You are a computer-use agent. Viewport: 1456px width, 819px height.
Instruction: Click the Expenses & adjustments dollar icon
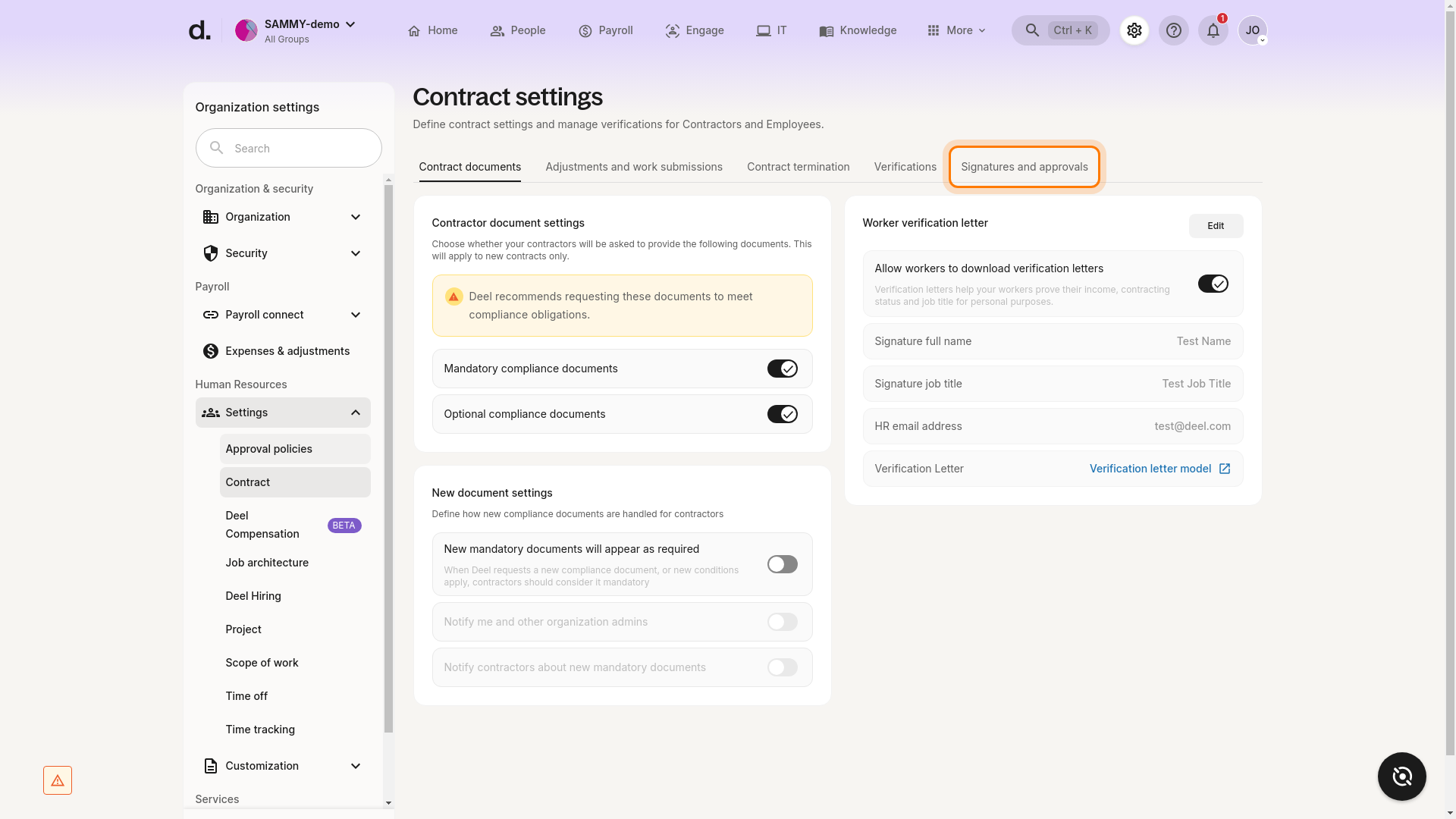click(211, 351)
